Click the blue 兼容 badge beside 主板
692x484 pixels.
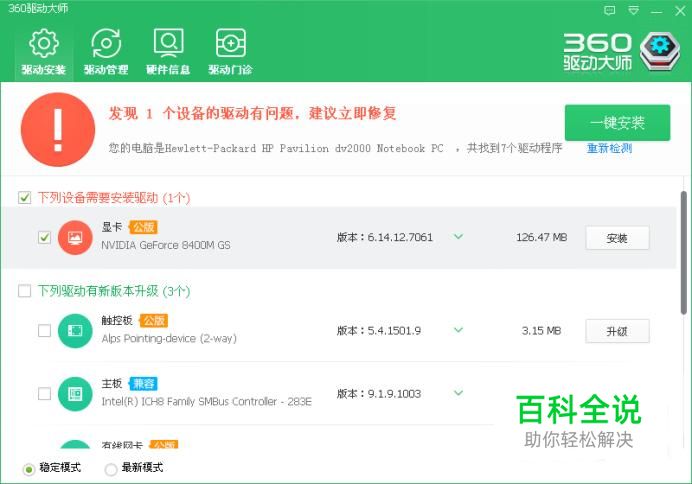143,384
